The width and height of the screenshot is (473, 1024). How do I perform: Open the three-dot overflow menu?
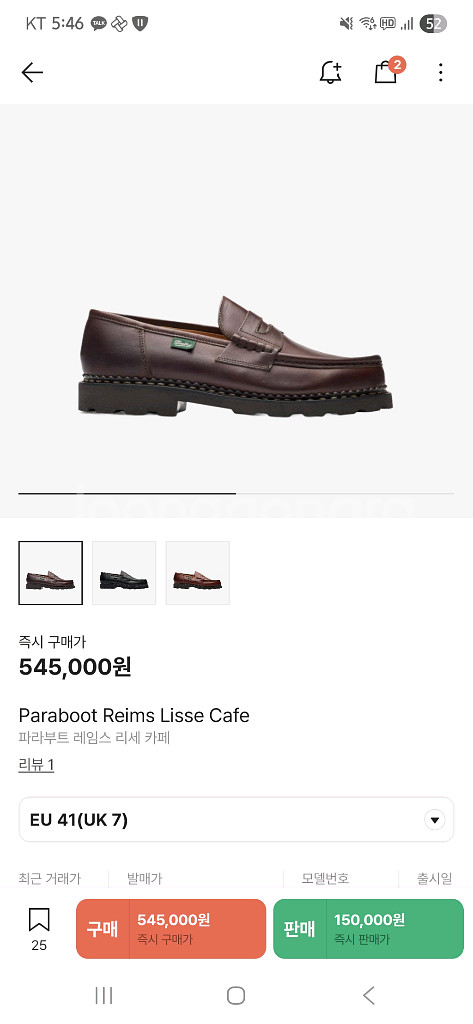click(441, 72)
